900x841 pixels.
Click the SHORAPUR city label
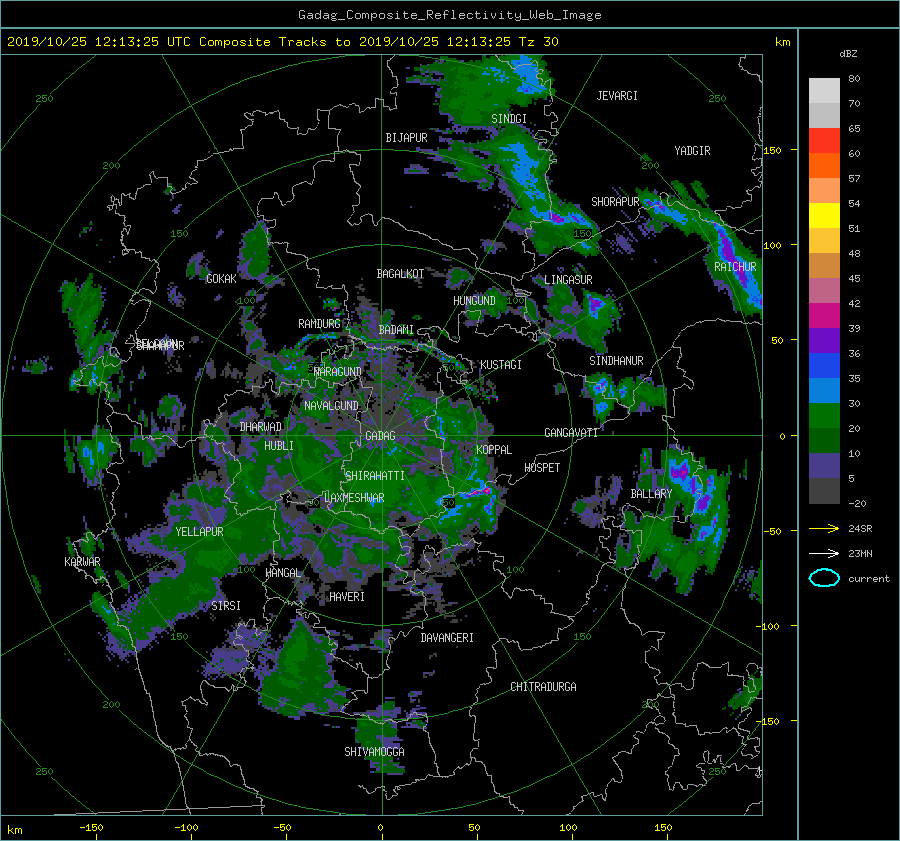click(x=615, y=201)
